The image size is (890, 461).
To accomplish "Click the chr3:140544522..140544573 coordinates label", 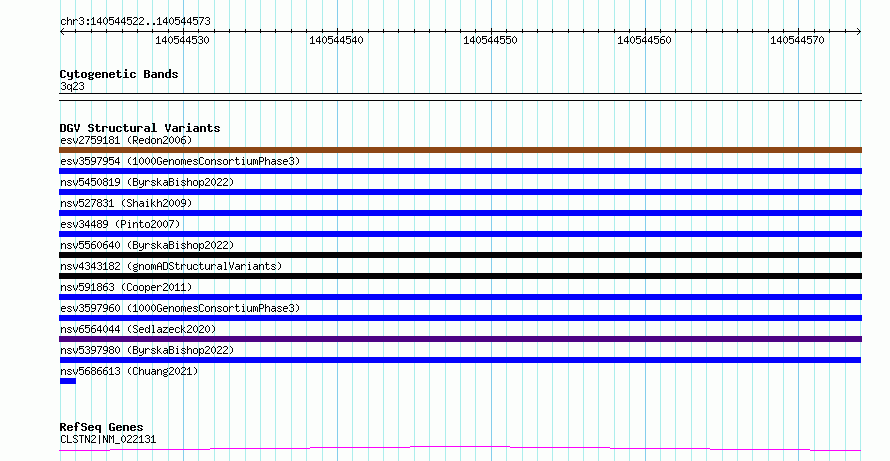I will tap(135, 21).
